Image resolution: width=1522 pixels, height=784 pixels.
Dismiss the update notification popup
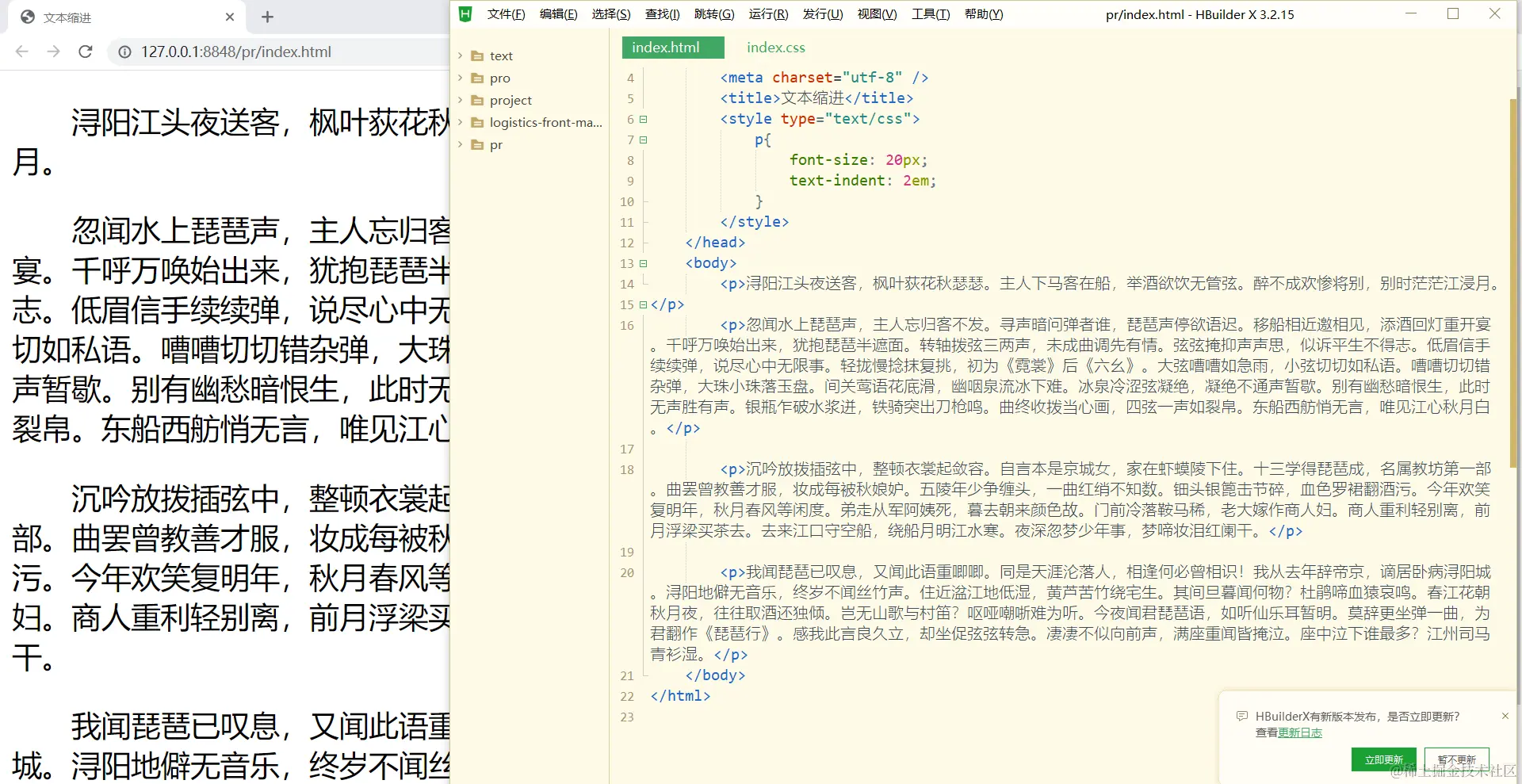(x=1505, y=716)
